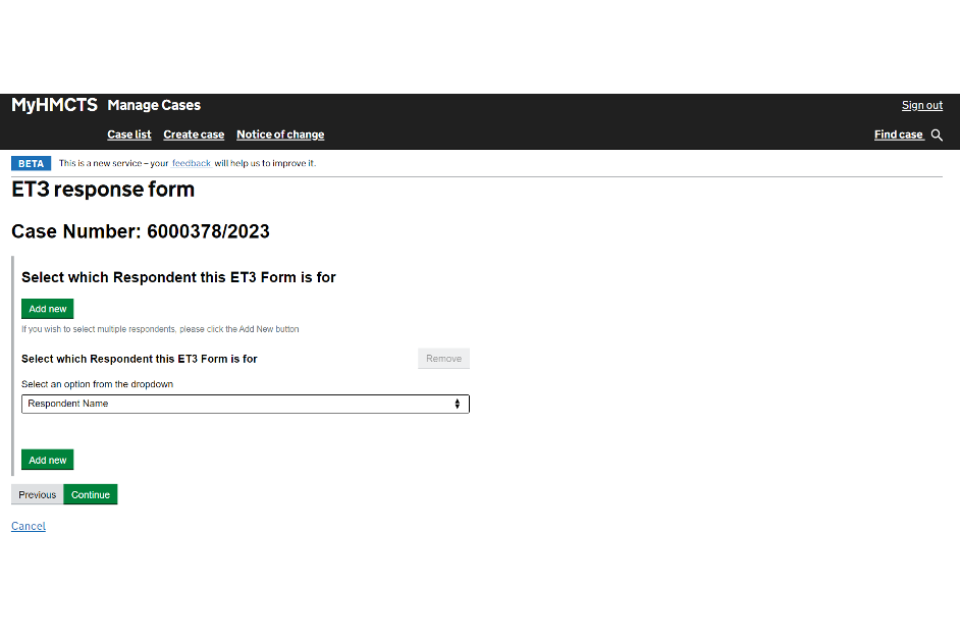The image size is (960, 640).
Task: Select Notice of change from the navigation
Action: tap(280, 134)
